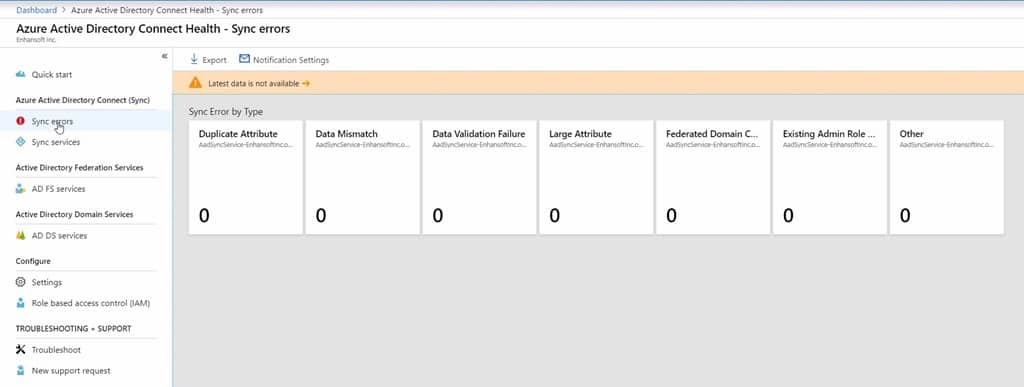This screenshot has width=1024, height=387.
Task: Open the Other error tile
Action: (x=947, y=177)
